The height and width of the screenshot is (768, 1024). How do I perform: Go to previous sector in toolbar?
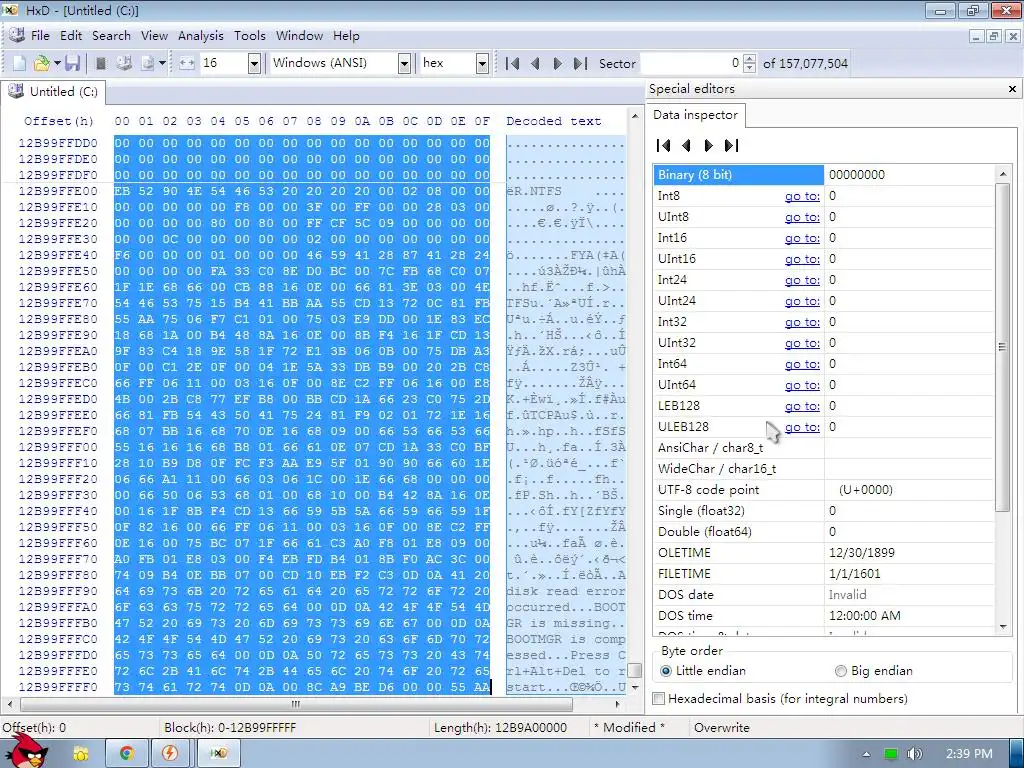coord(536,63)
